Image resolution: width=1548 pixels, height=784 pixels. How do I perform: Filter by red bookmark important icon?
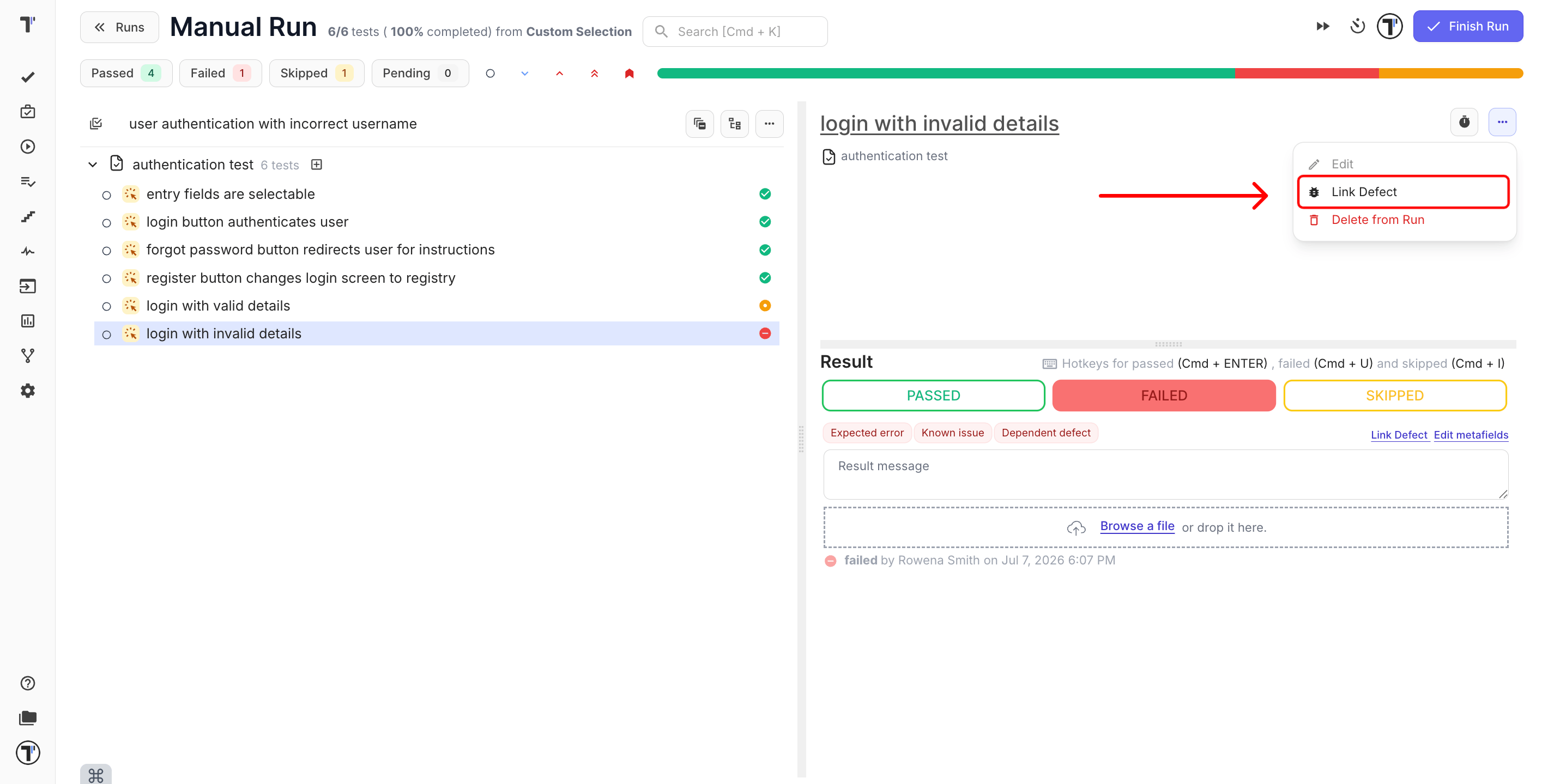coord(629,74)
